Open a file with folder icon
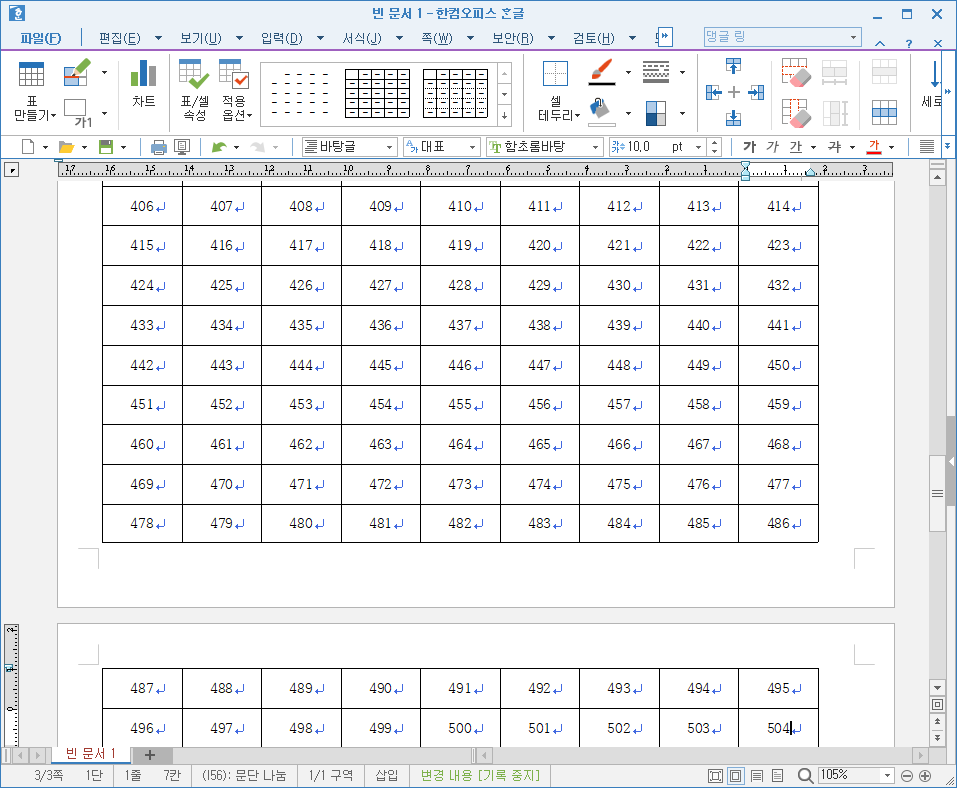Image resolution: width=957 pixels, height=788 pixels. click(66, 146)
